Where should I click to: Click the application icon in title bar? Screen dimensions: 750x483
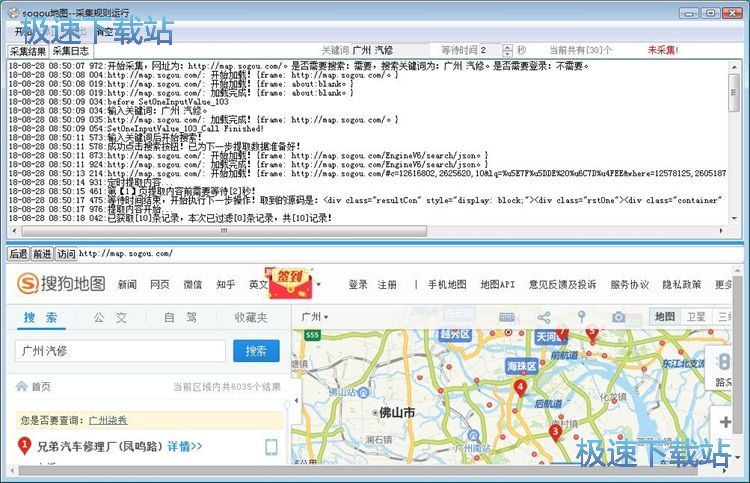click(x=14, y=13)
